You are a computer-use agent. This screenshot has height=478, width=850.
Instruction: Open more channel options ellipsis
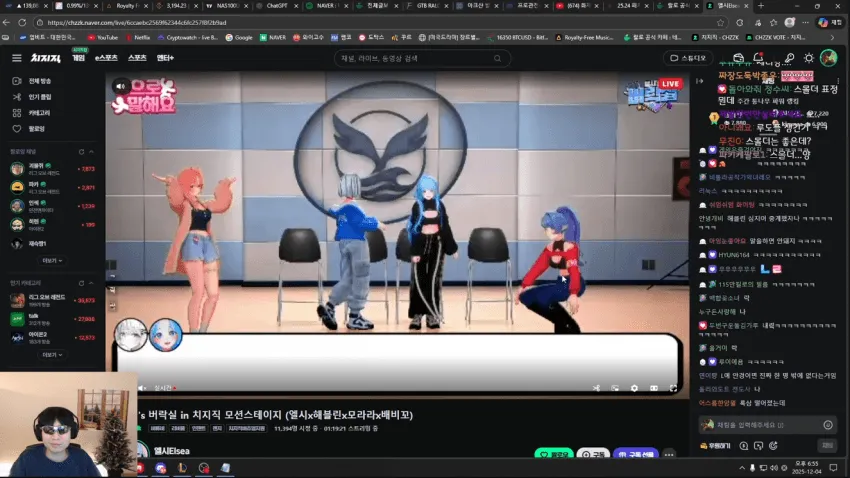[x=669, y=454]
